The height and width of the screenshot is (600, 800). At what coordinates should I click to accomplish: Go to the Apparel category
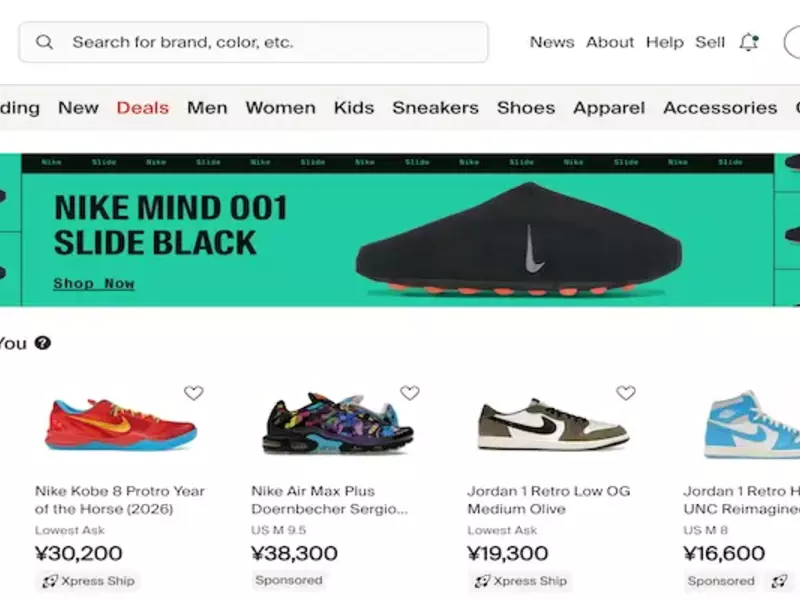click(x=608, y=108)
